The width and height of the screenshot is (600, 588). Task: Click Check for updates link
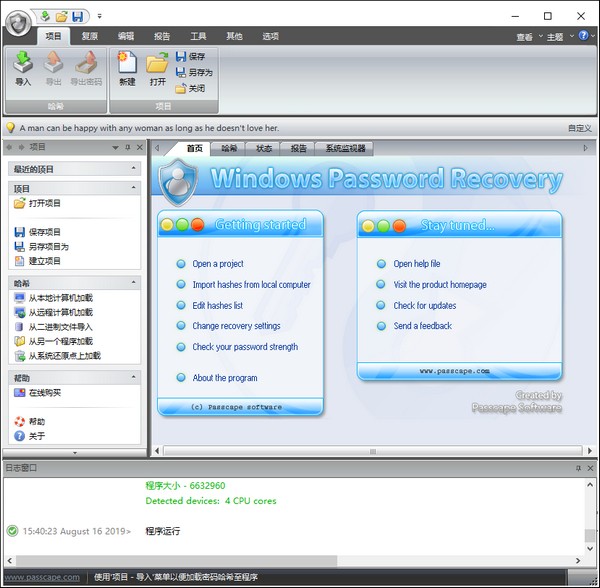[425, 306]
